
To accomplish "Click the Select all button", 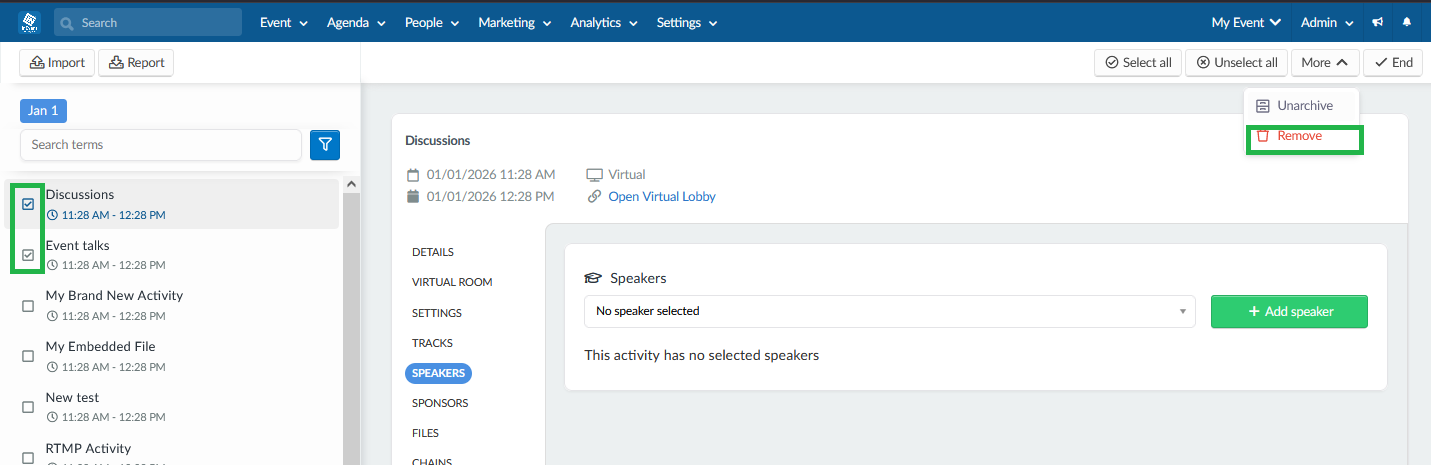I will pyautogui.click(x=1139, y=62).
